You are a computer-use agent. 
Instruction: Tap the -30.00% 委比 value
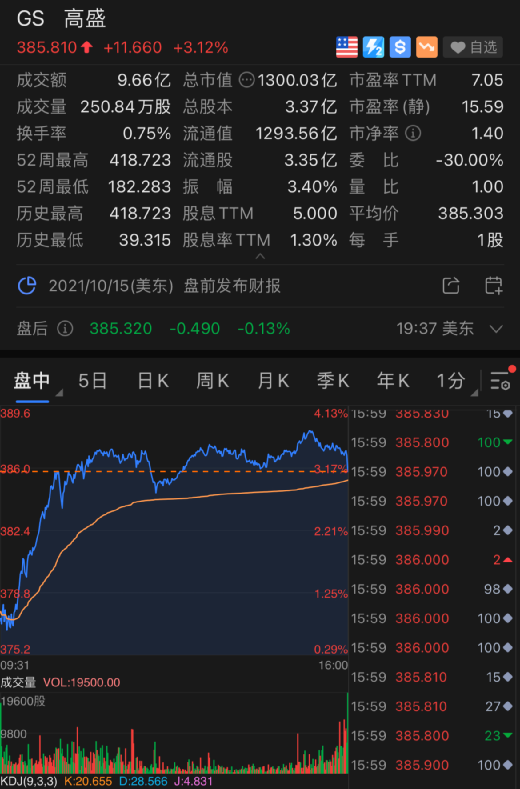coord(470,160)
